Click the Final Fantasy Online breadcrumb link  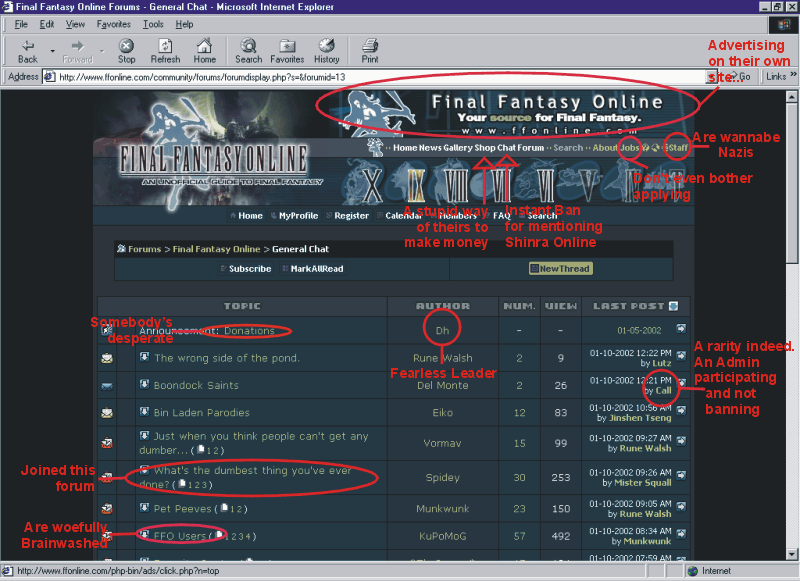click(216, 249)
